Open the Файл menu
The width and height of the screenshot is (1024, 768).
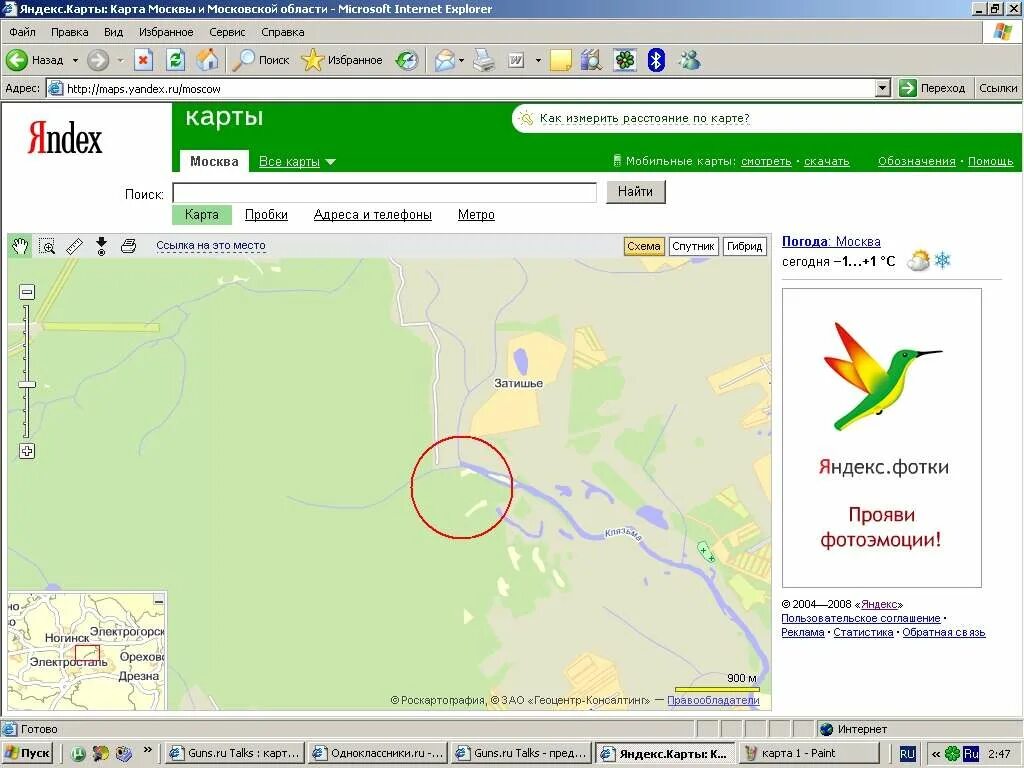point(22,32)
